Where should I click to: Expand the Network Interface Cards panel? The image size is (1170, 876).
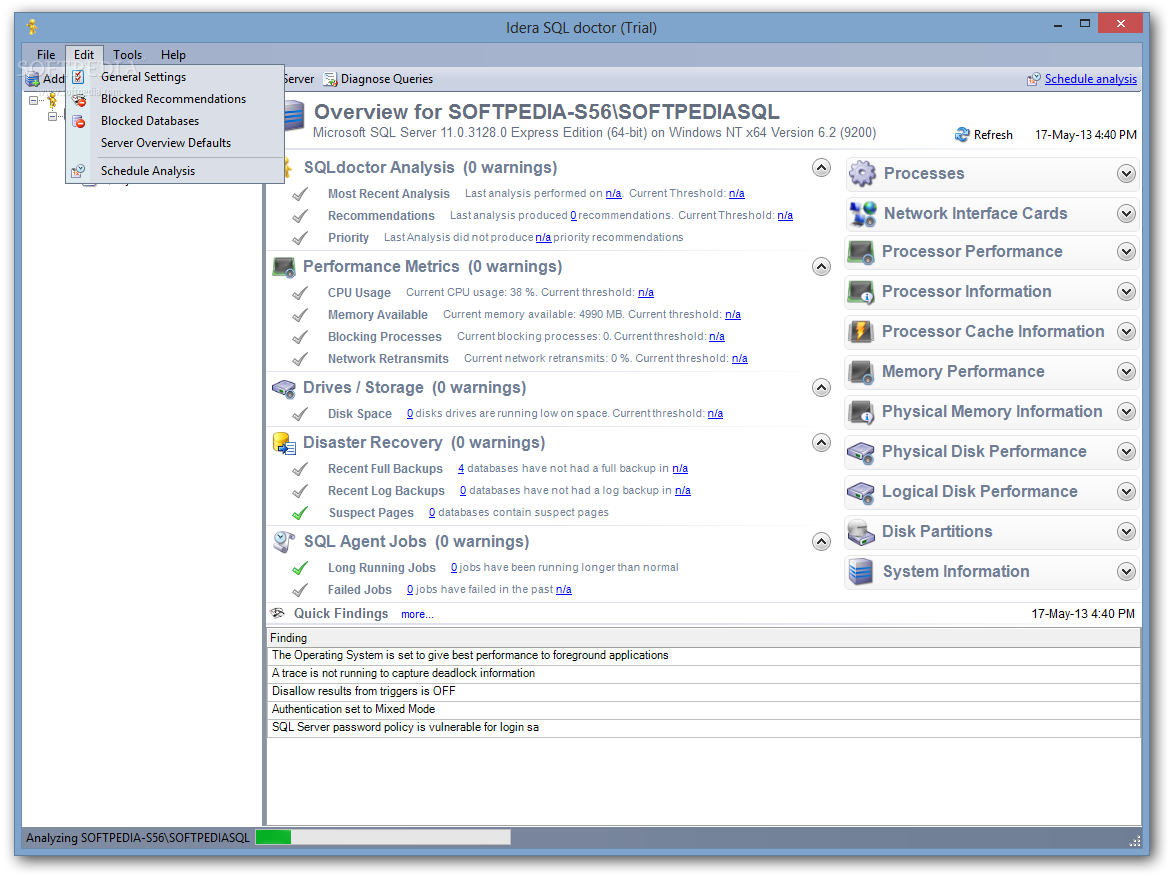point(1126,213)
